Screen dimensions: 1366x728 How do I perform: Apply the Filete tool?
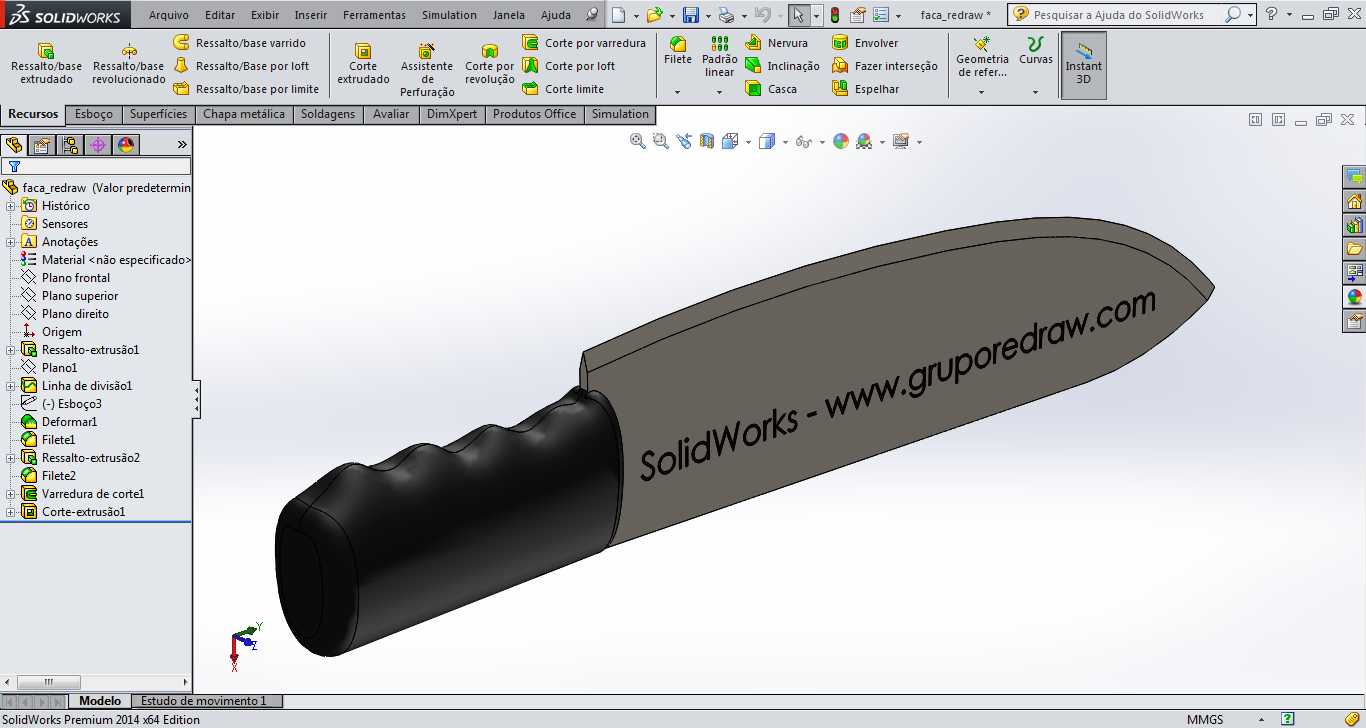click(678, 52)
